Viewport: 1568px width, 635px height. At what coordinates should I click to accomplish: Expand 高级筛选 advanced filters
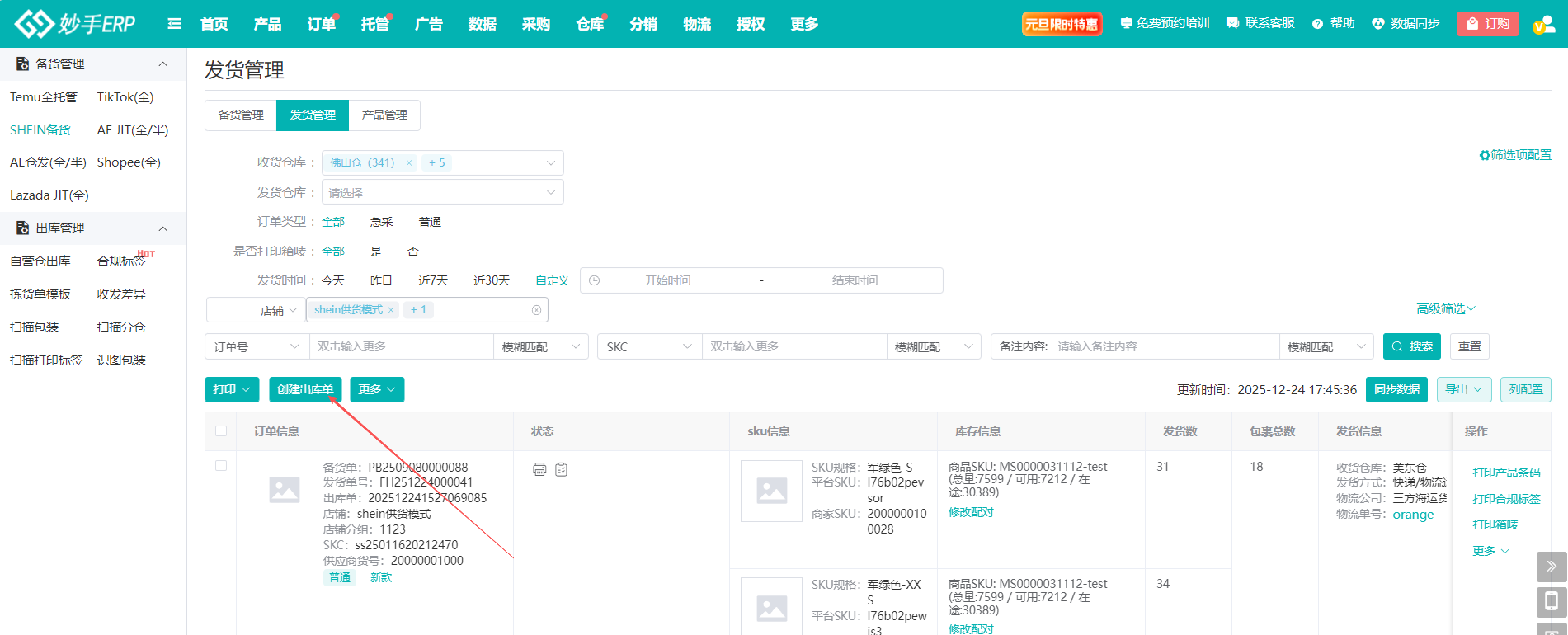(x=1445, y=308)
